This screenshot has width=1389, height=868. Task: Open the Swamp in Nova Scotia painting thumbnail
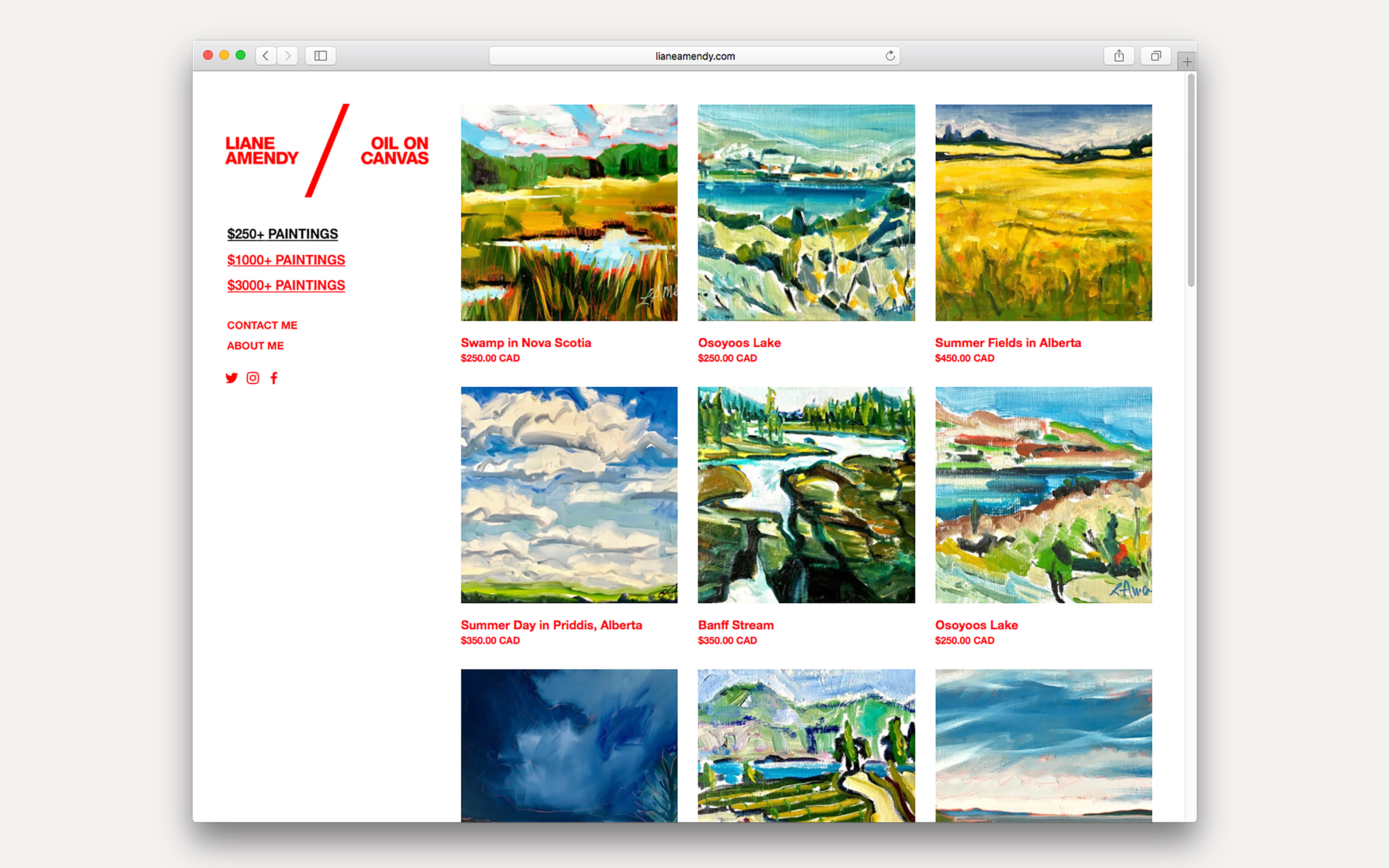[569, 212]
